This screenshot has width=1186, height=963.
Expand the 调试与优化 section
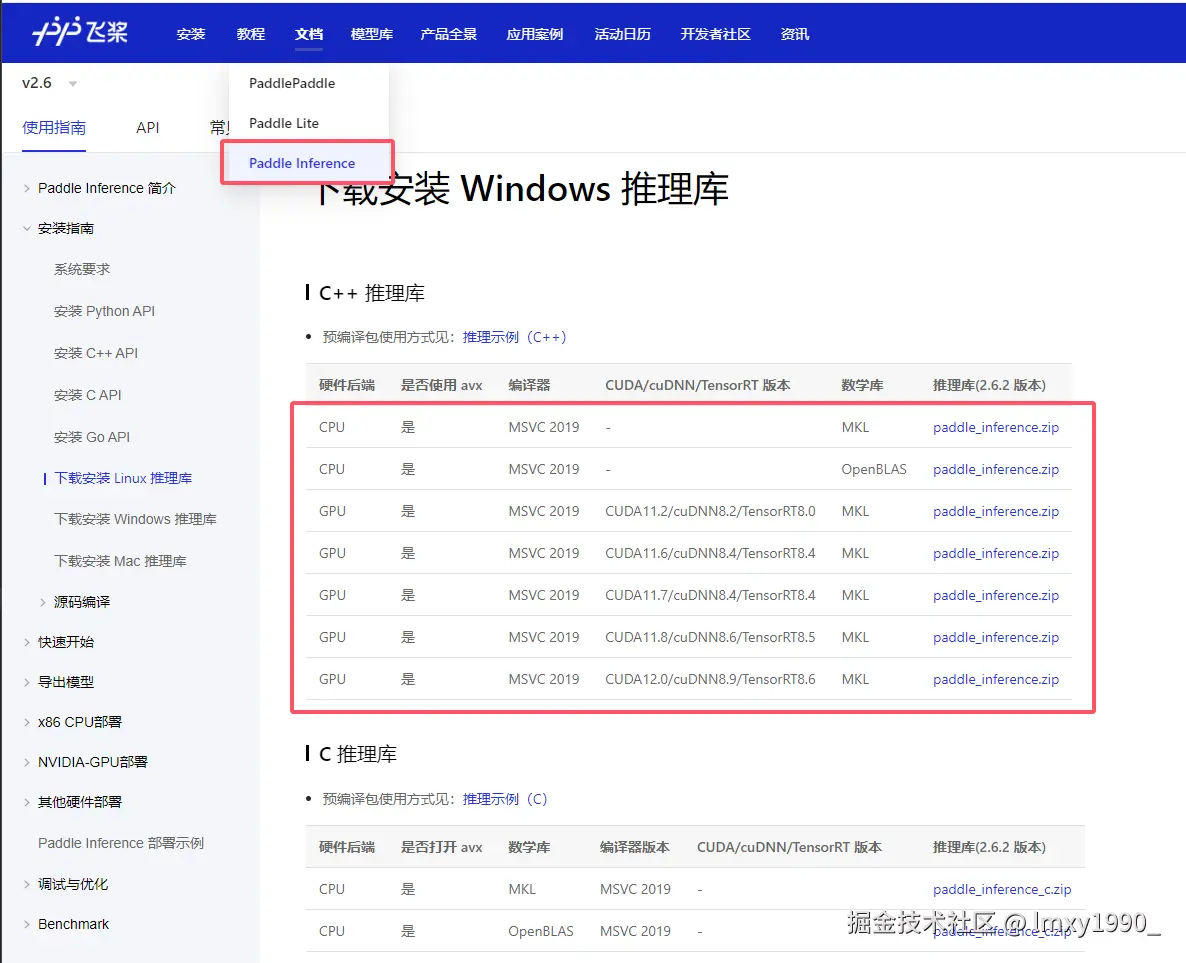pos(73,884)
